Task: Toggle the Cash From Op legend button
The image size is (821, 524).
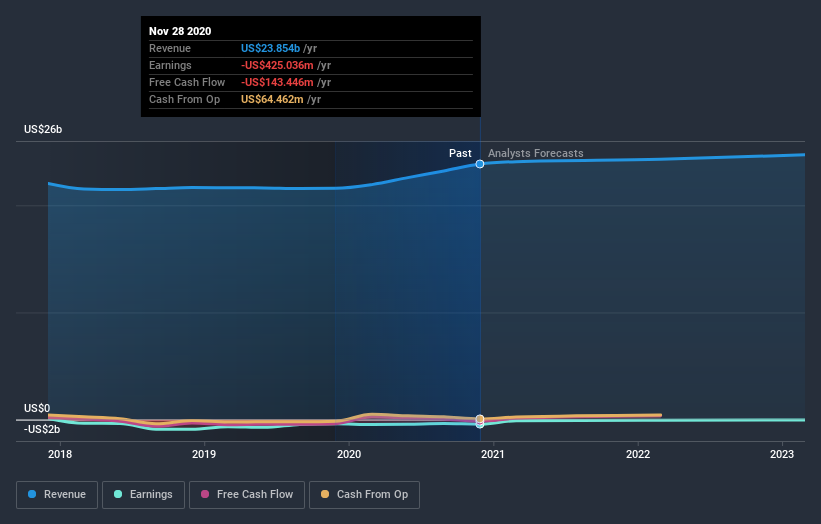Action: pos(364,495)
